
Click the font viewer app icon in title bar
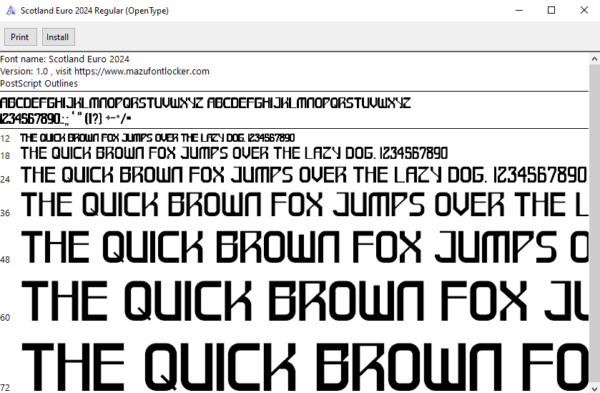(x=11, y=10)
